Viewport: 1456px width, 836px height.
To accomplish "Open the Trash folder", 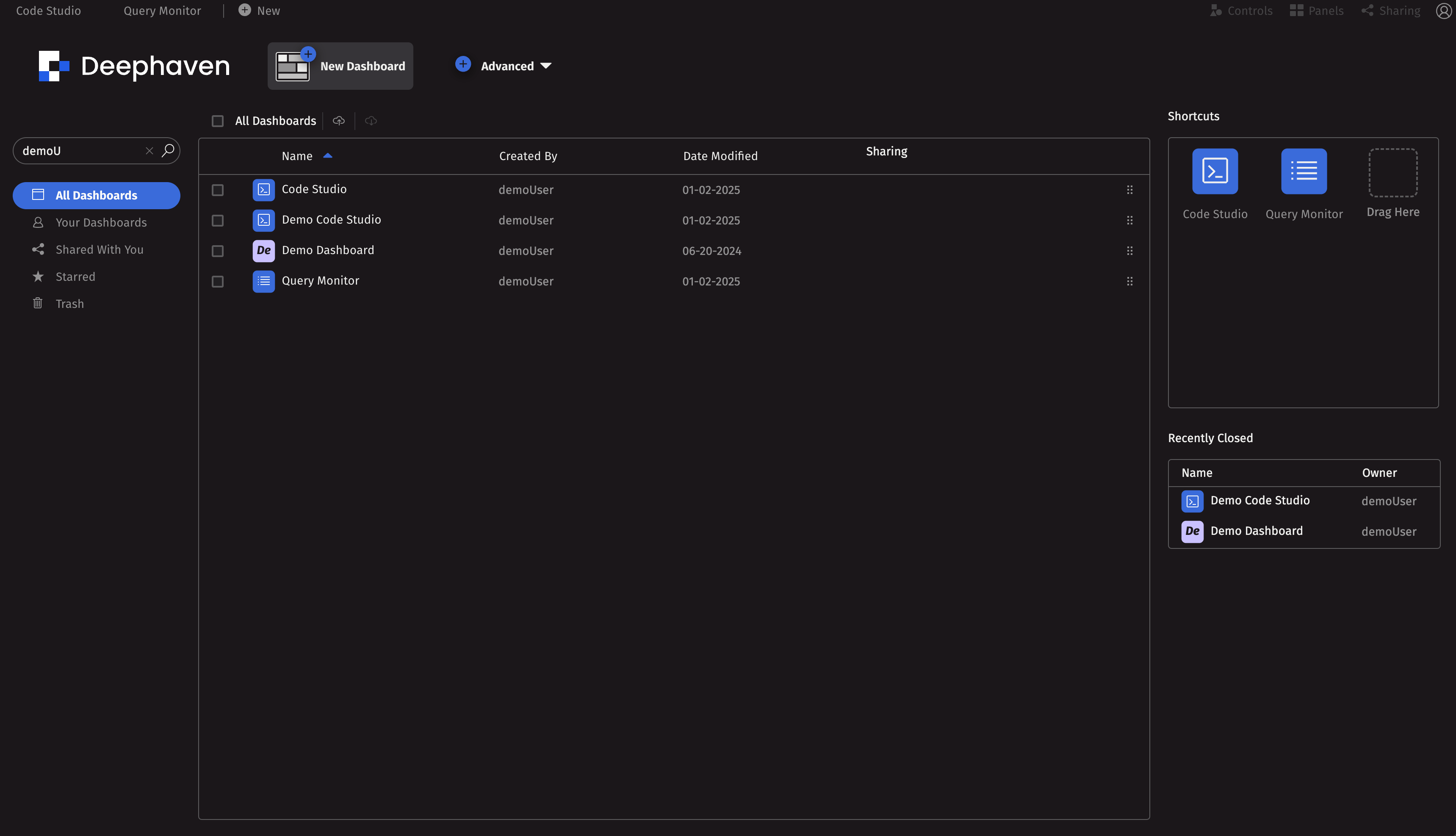I will pyautogui.click(x=69, y=304).
